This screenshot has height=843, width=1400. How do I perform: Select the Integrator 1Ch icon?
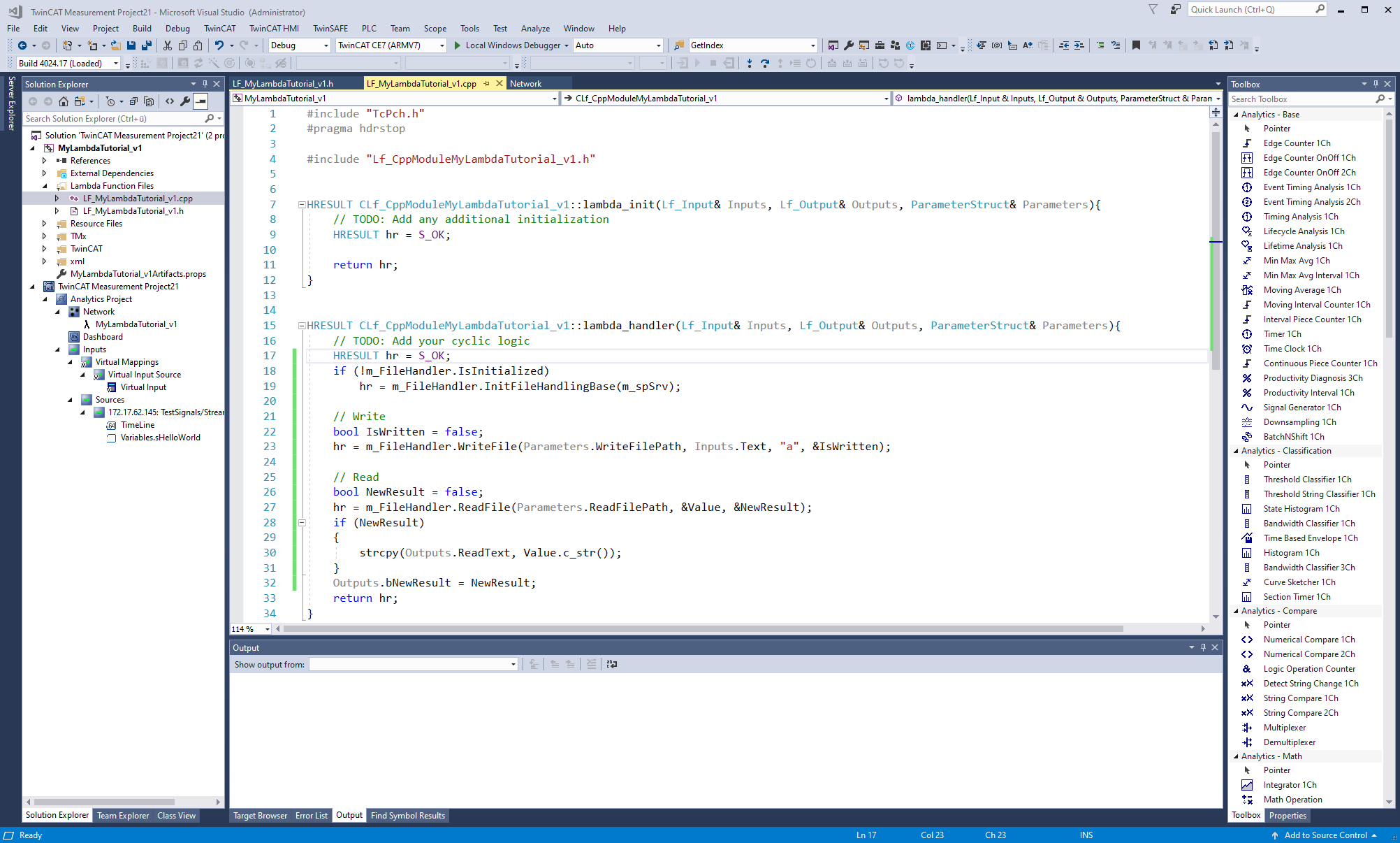1248,784
